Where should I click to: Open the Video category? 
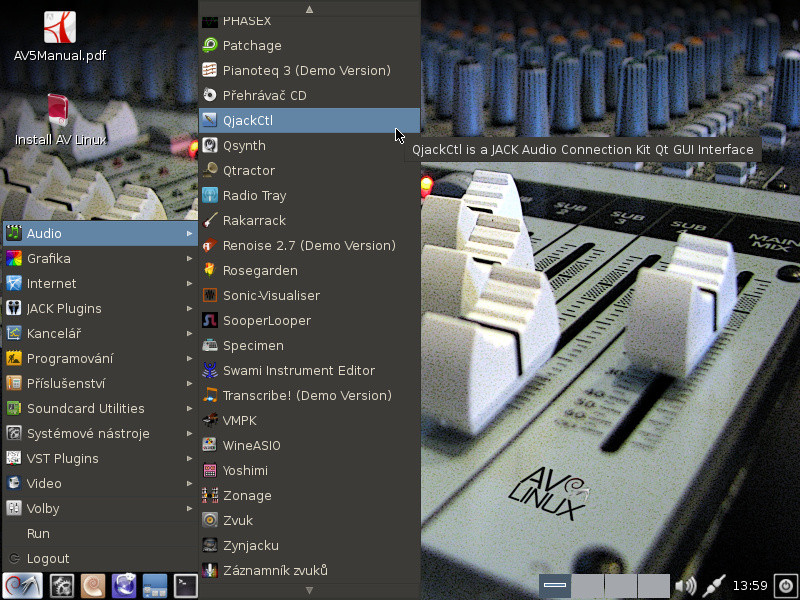[x=100, y=483]
